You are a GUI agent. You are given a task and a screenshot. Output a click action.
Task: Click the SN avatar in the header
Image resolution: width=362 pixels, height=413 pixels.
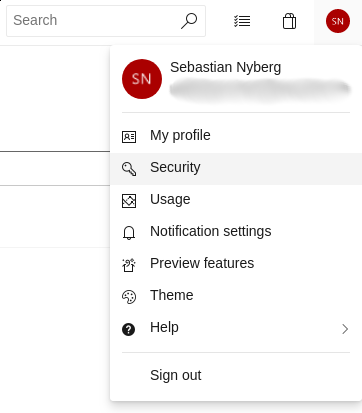pyautogui.click(x=338, y=21)
